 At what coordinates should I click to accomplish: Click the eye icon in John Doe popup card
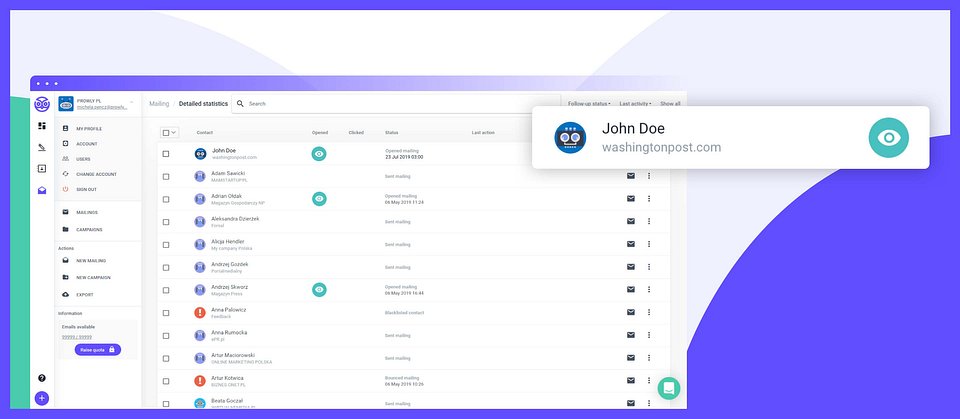click(x=888, y=138)
